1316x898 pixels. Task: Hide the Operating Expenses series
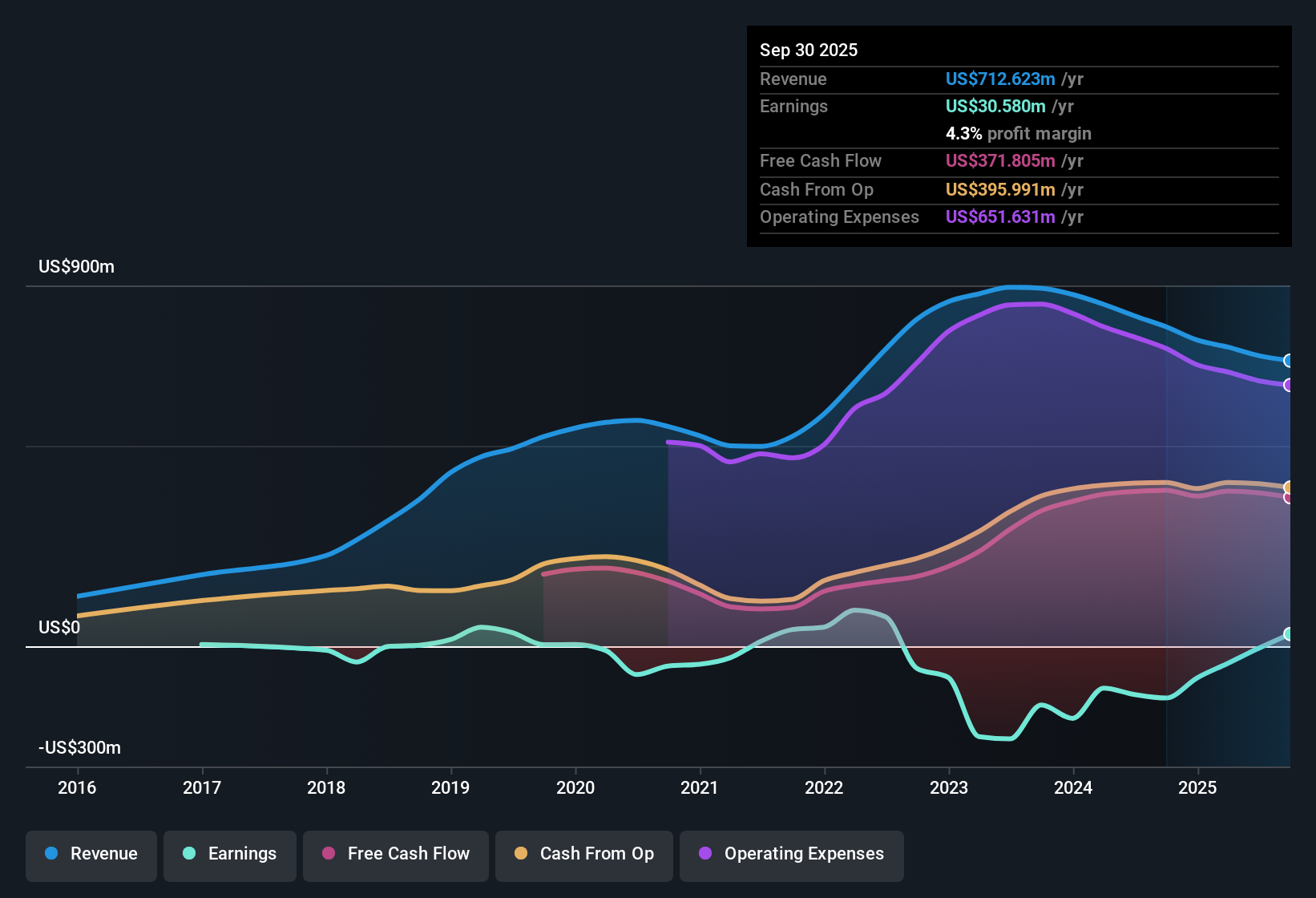pyautogui.click(x=792, y=854)
